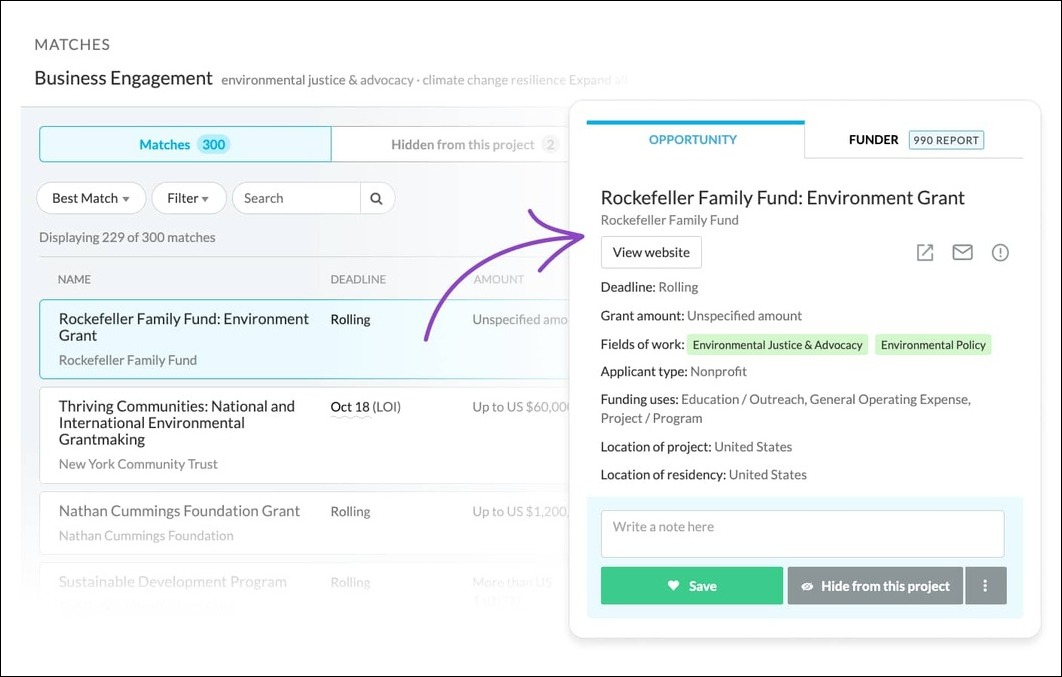Open the three-dot more options menu
This screenshot has width=1062, height=677.
985,586
